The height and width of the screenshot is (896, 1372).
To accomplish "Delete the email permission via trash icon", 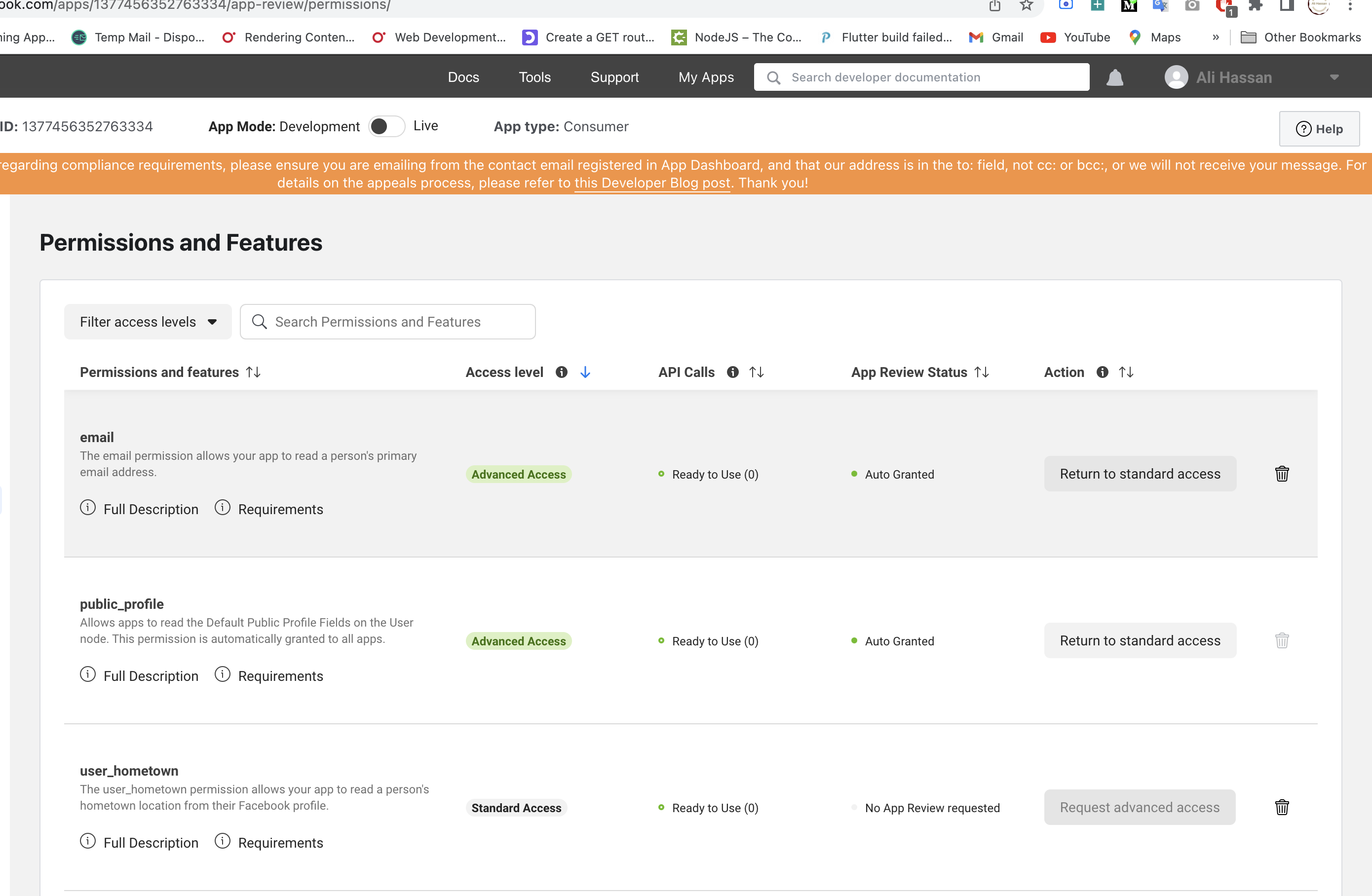I will tap(1282, 474).
